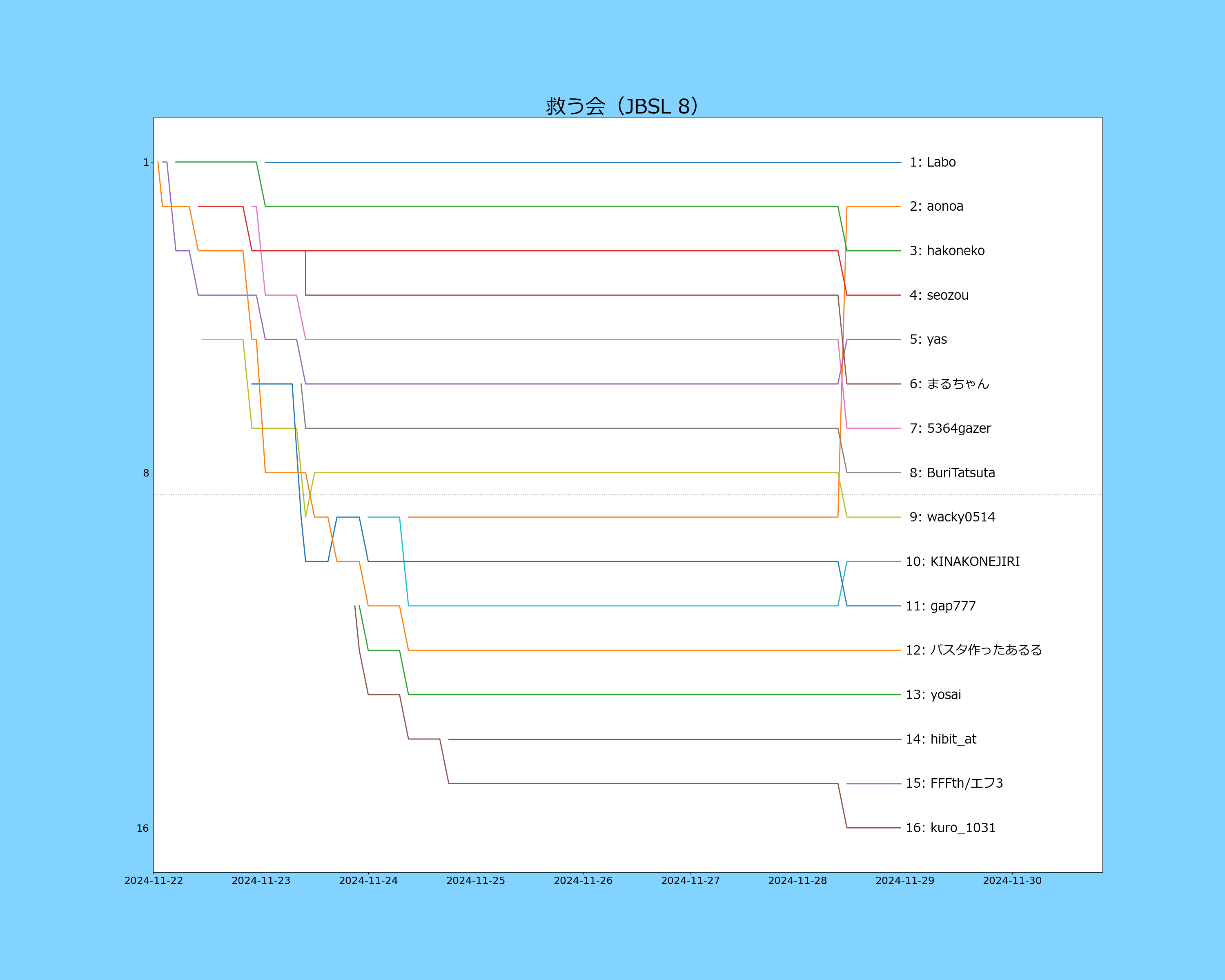The height and width of the screenshot is (980, 1225).
Task: Click the '7: 5364gazer' label
Action: pyautogui.click(x=950, y=428)
